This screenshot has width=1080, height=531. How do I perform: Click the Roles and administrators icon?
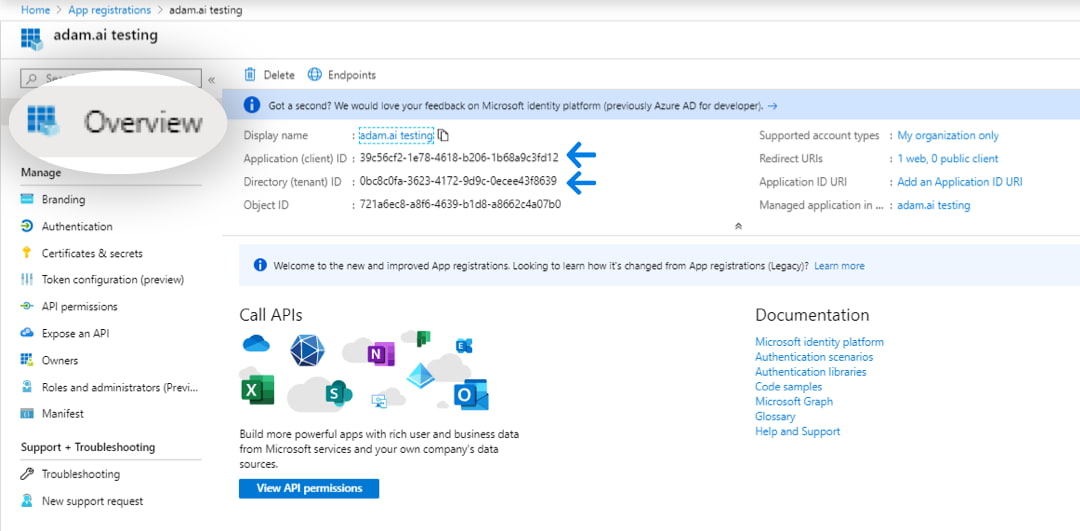[28, 387]
